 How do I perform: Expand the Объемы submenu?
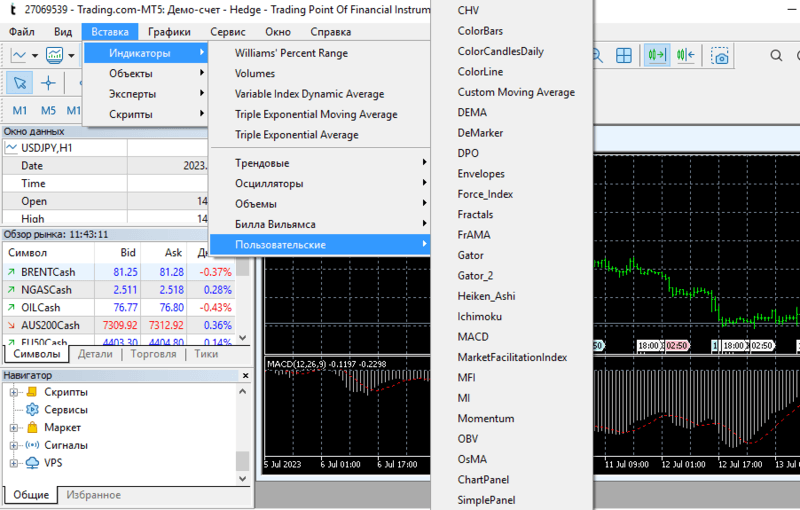320,204
